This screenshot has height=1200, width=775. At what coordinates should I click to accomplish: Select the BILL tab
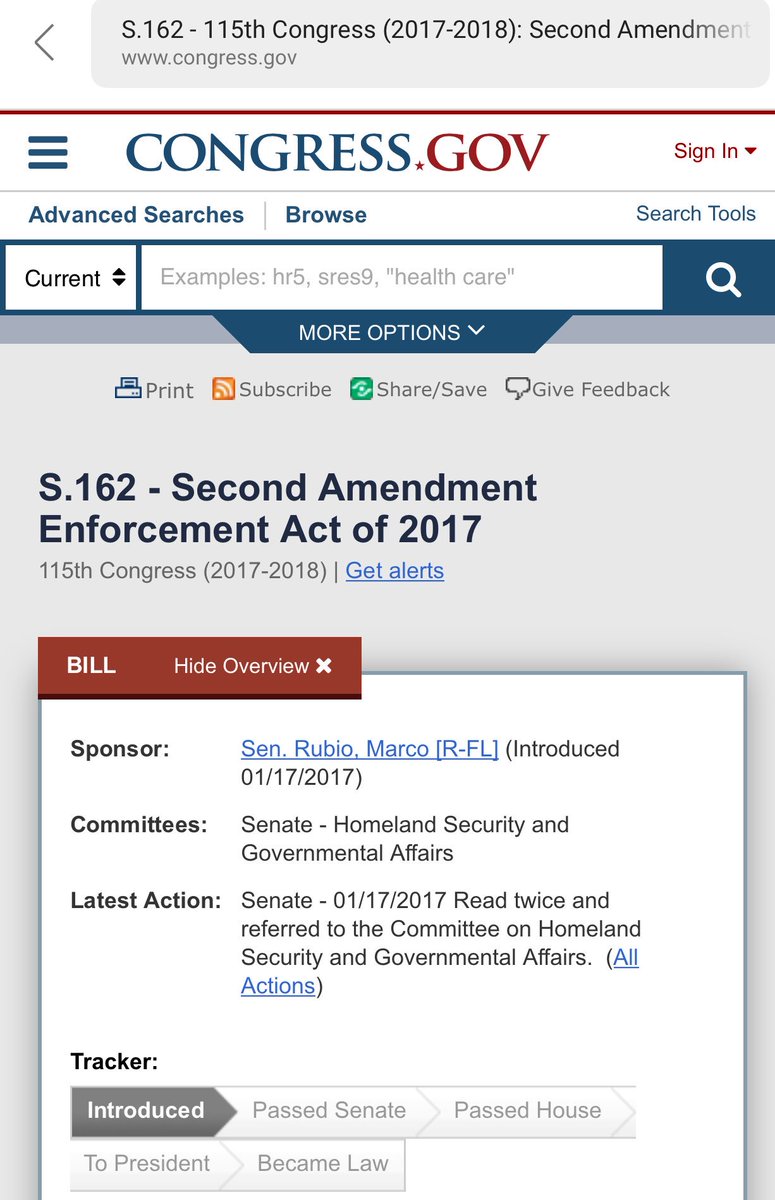[91, 666]
